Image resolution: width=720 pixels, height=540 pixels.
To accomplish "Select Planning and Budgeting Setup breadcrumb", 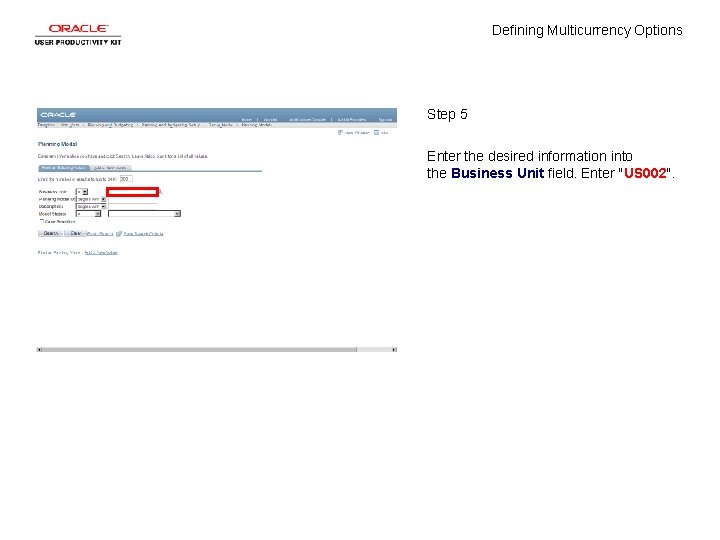I will click(x=171, y=125).
